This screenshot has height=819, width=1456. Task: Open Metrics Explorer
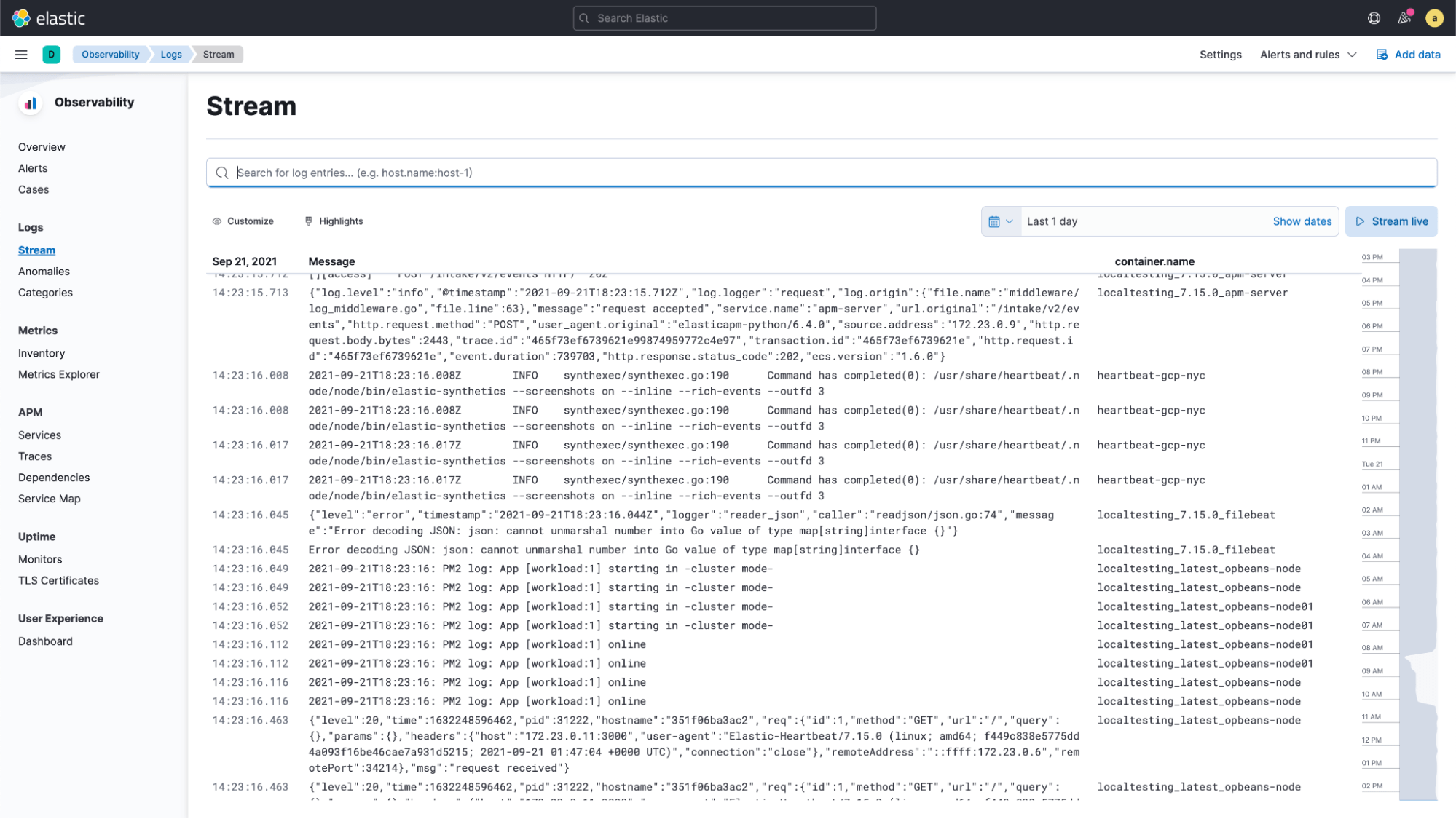[59, 374]
